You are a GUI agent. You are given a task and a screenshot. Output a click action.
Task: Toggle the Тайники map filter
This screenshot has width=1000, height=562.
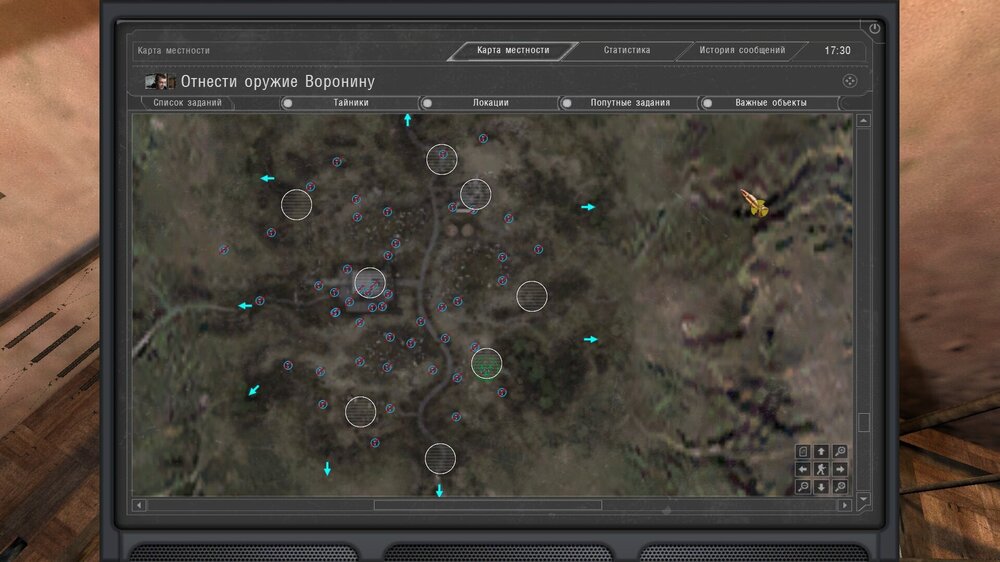(351, 103)
